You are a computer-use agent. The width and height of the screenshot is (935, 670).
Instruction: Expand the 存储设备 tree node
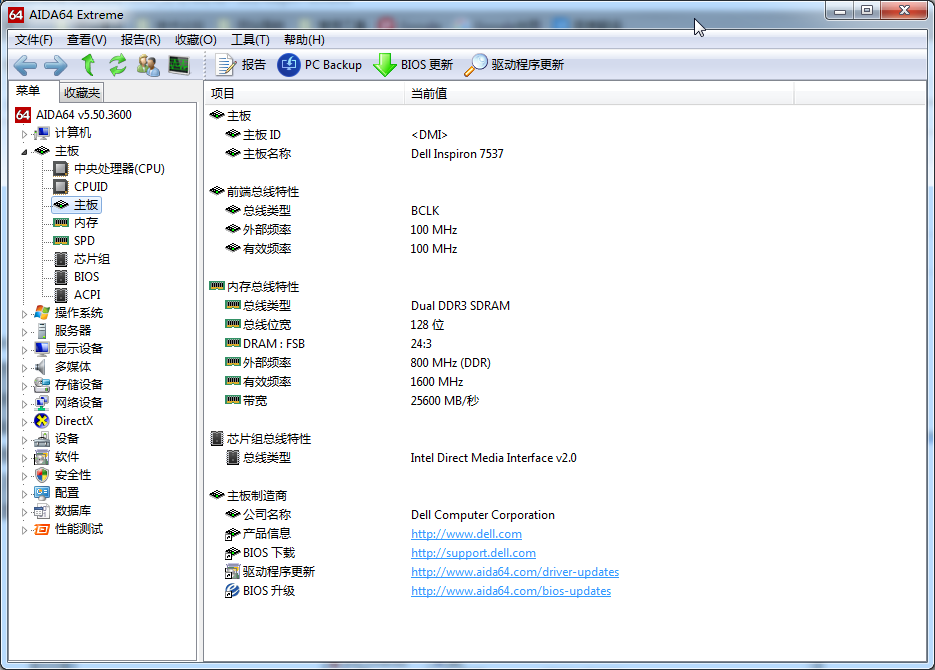click(x=24, y=386)
